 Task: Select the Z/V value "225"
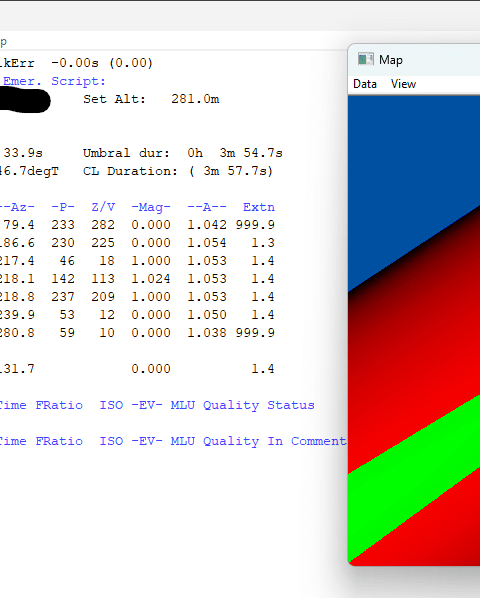coord(103,243)
